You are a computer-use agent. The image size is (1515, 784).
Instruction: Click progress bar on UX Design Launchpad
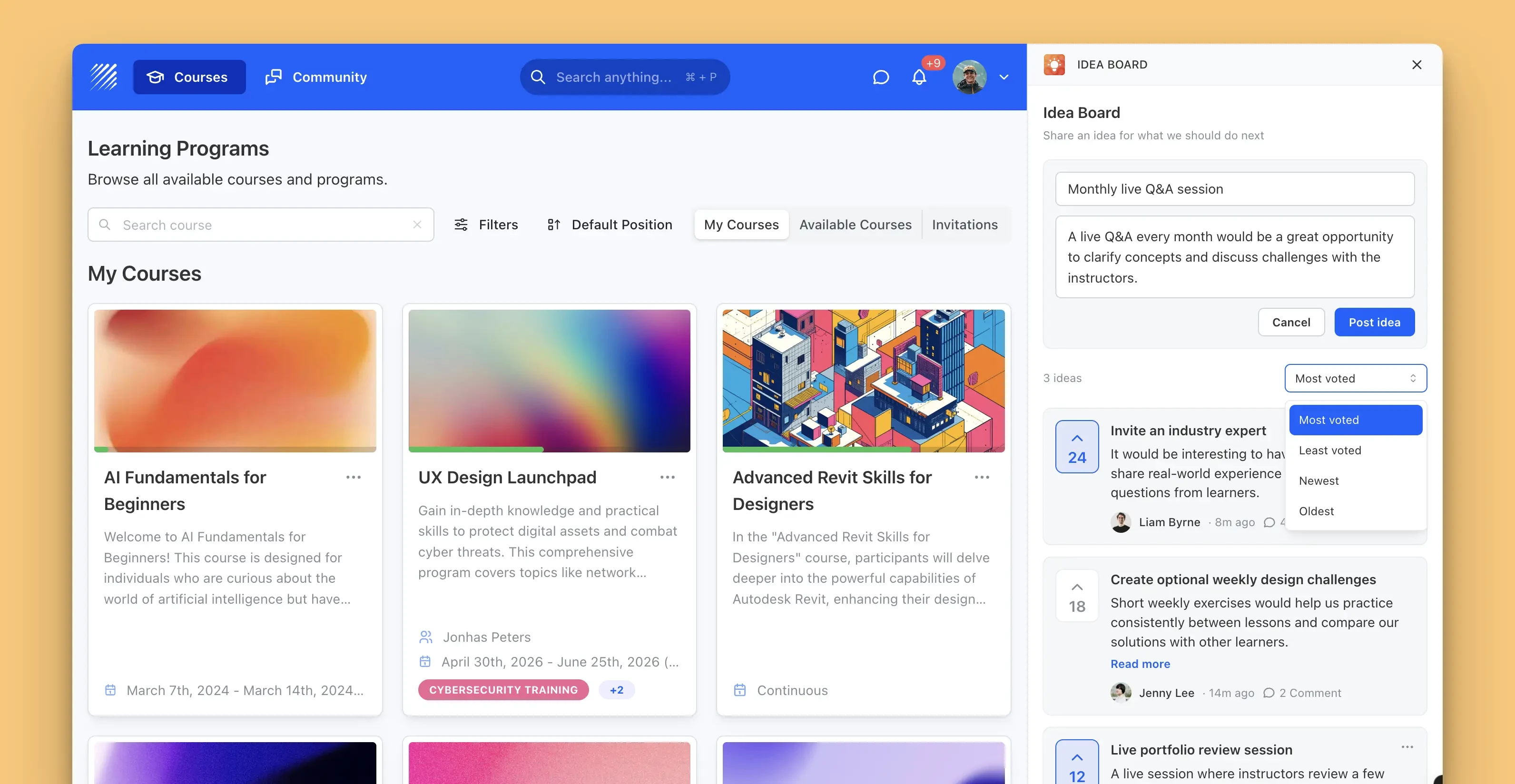[549, 450]
